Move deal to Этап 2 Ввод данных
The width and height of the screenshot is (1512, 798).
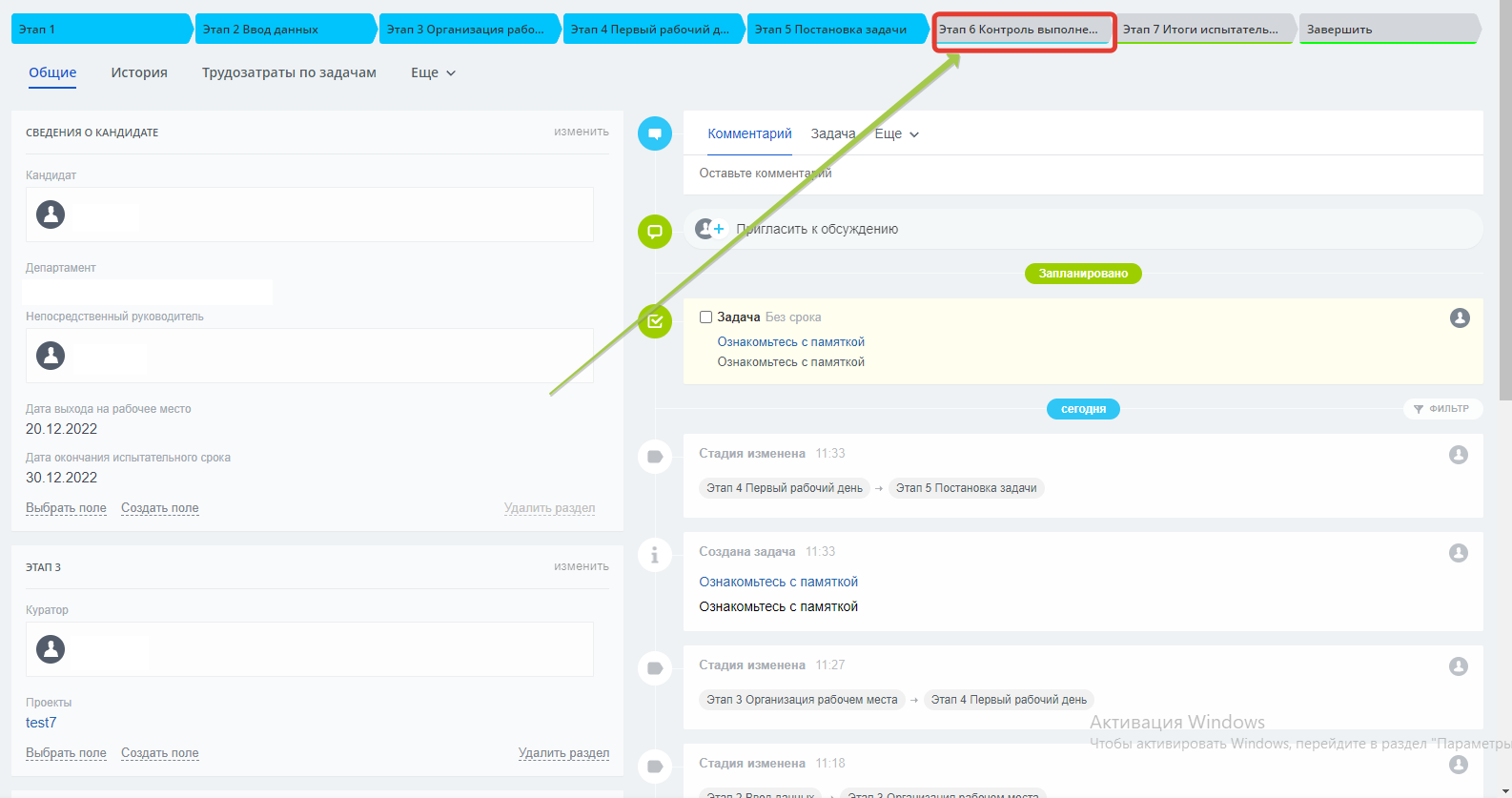coord(286,30)
